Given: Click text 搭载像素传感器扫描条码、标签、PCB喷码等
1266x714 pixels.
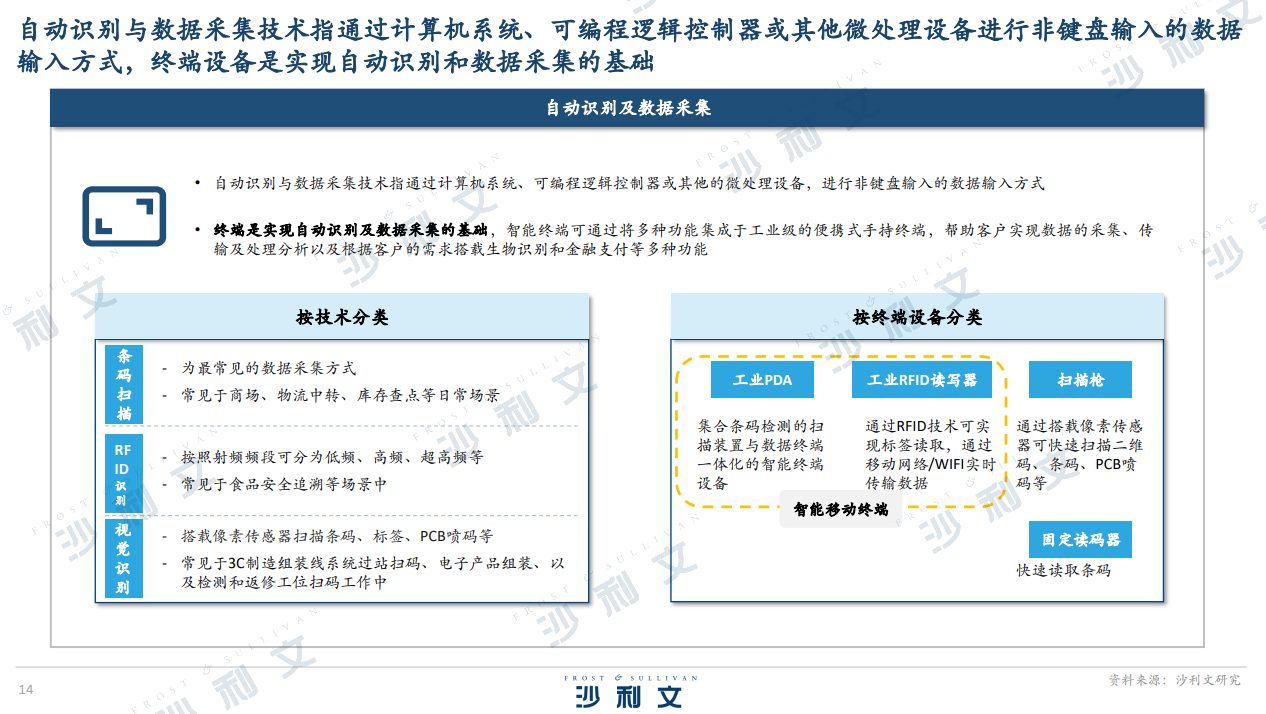Looking at the screenshot, I should (337, 536).
